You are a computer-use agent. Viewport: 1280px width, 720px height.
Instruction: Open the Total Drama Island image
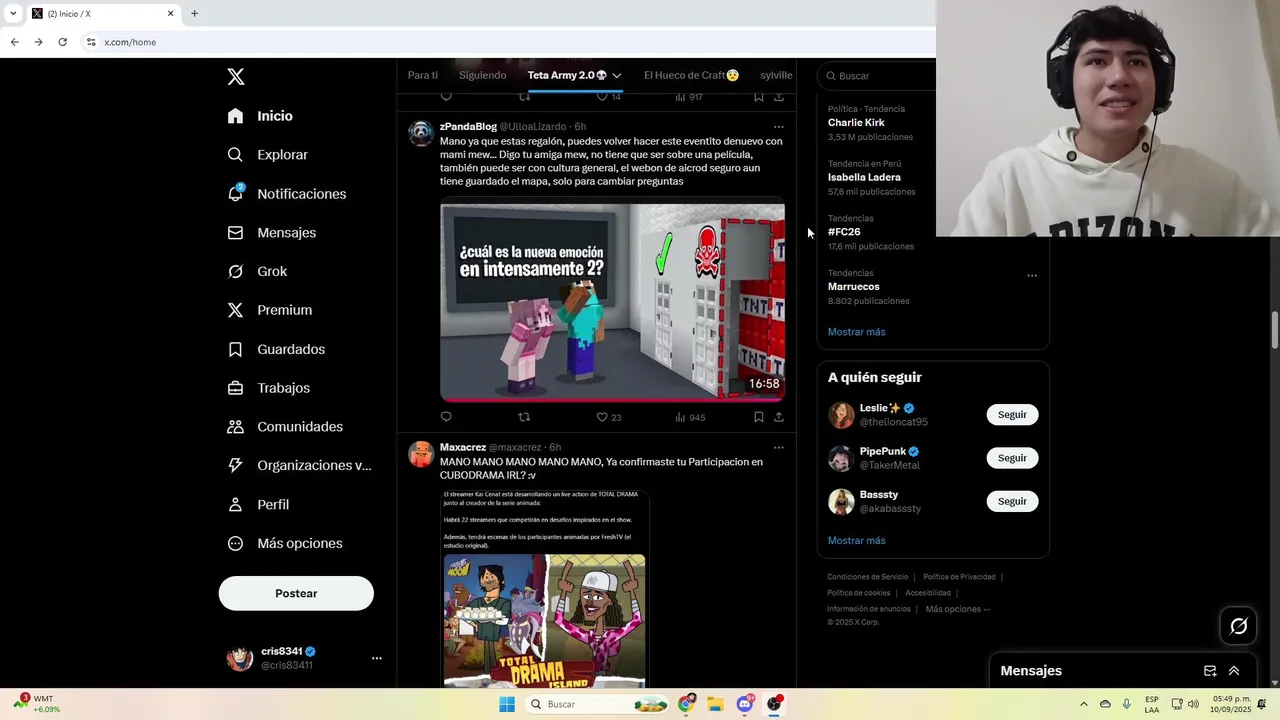[x=545, y=620]
